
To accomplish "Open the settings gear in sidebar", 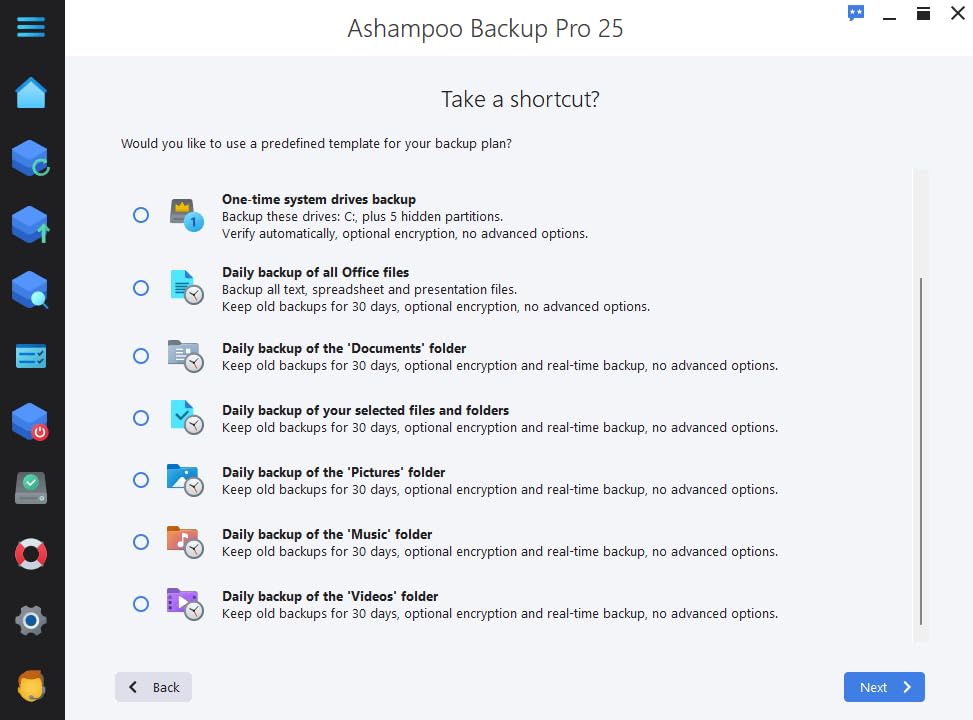I will (31, 620).
